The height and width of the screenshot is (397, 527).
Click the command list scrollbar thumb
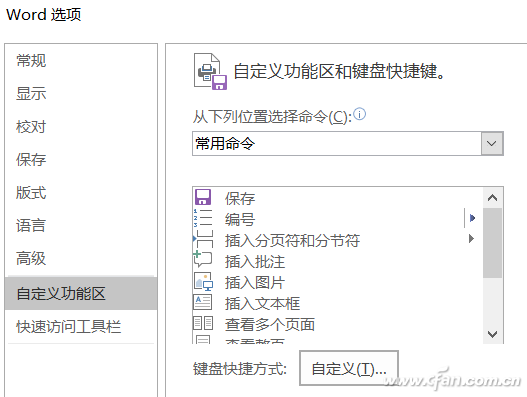click(492, 243)
